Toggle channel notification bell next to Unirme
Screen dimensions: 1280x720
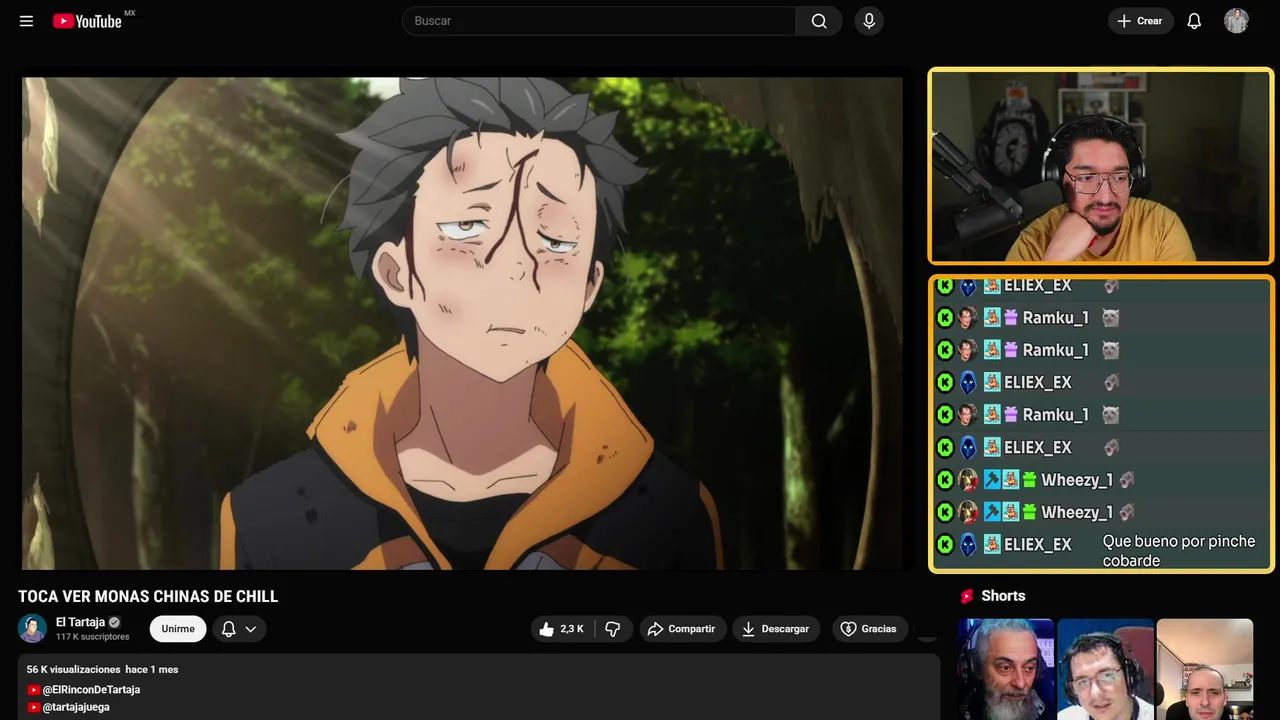229,629
